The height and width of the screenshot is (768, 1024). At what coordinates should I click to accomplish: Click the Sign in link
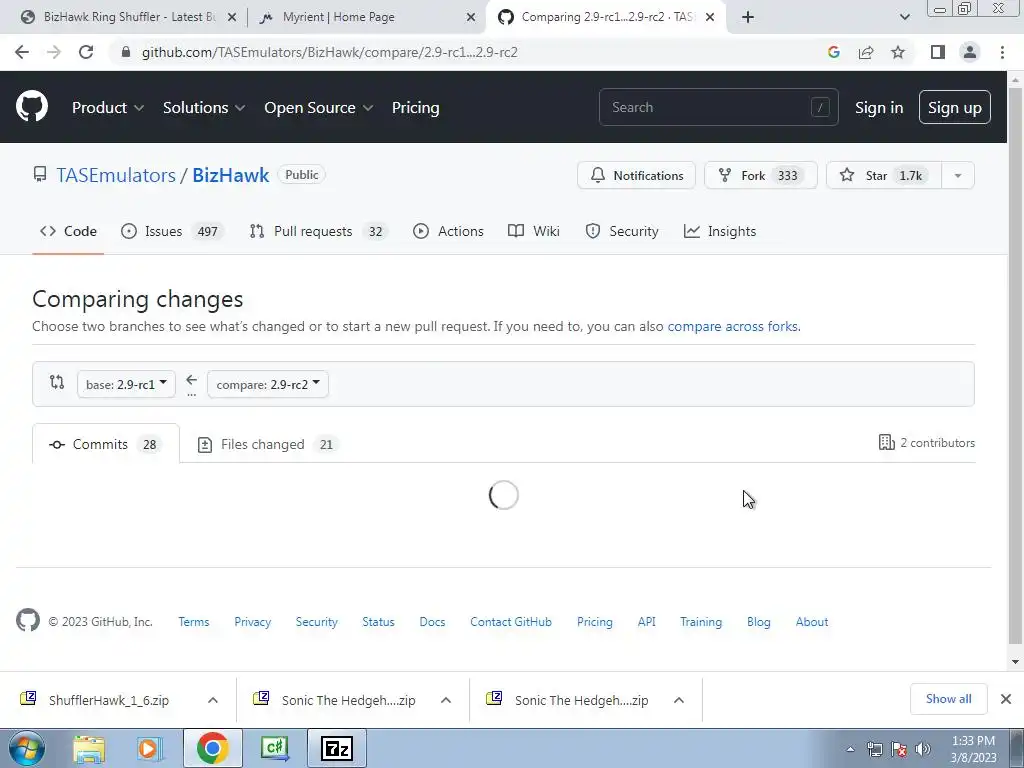(879, 108)
